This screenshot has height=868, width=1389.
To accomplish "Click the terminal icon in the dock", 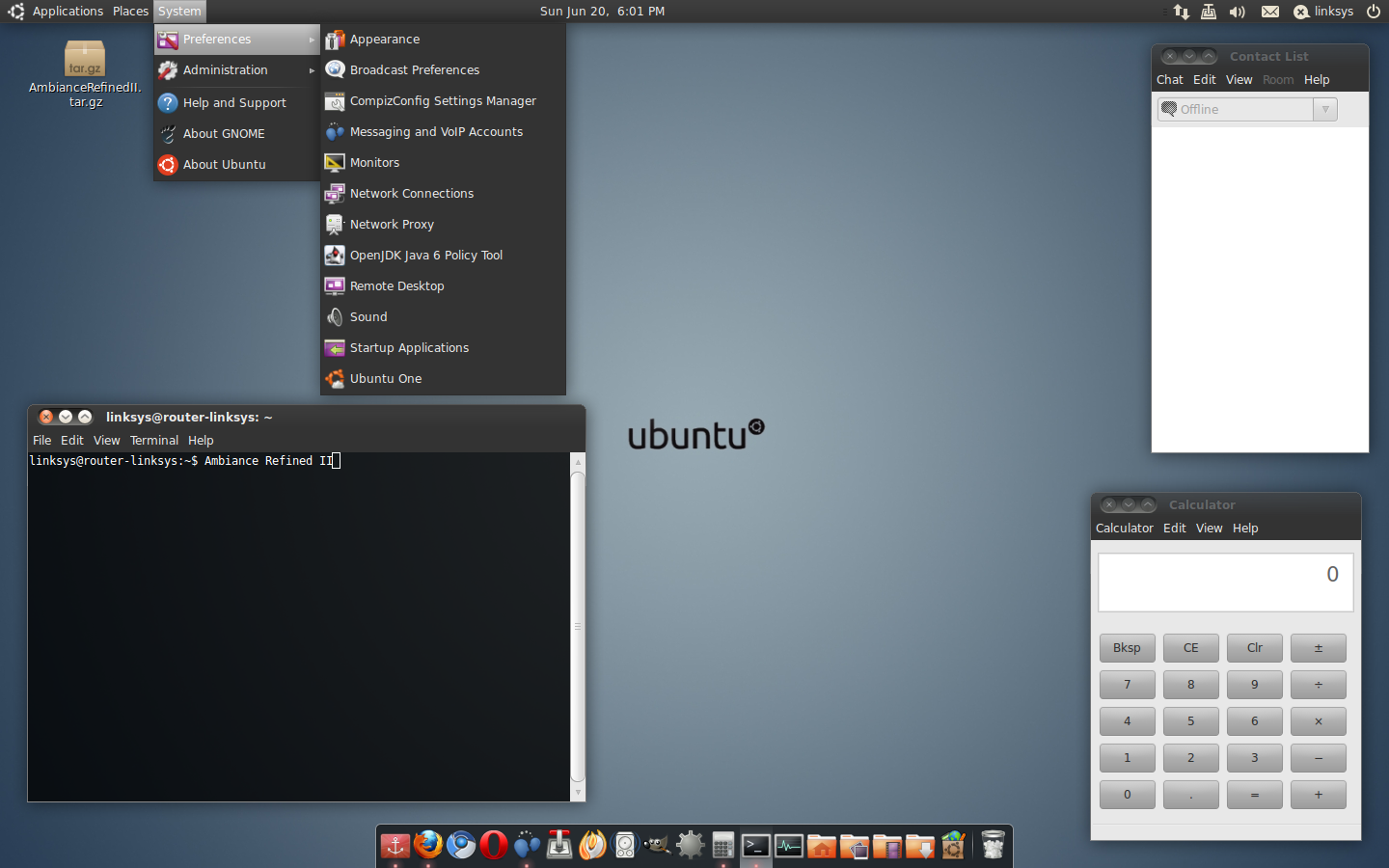I will [756, 846].
